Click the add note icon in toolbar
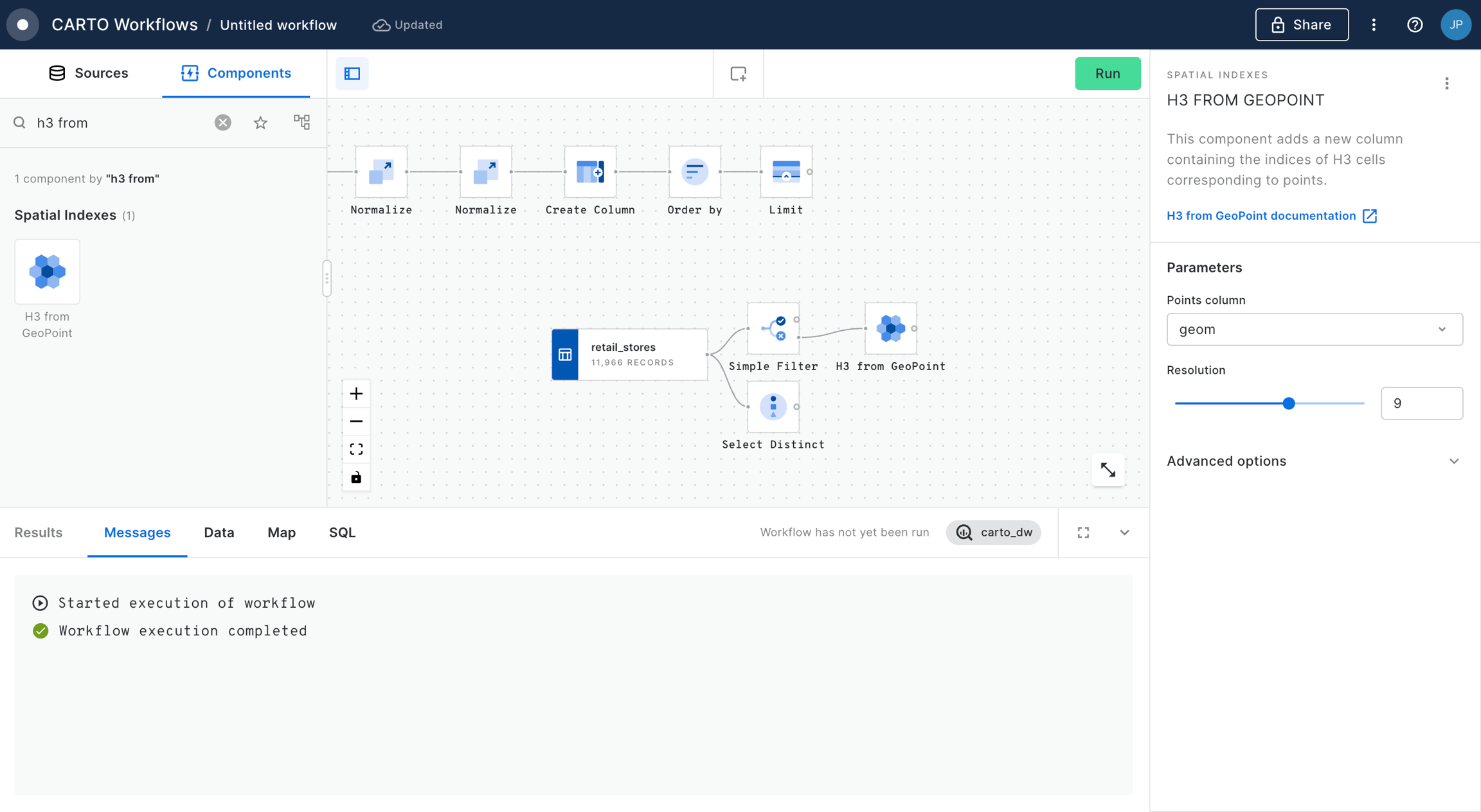This screenshot has height=812, width=1481. point(738,73)
